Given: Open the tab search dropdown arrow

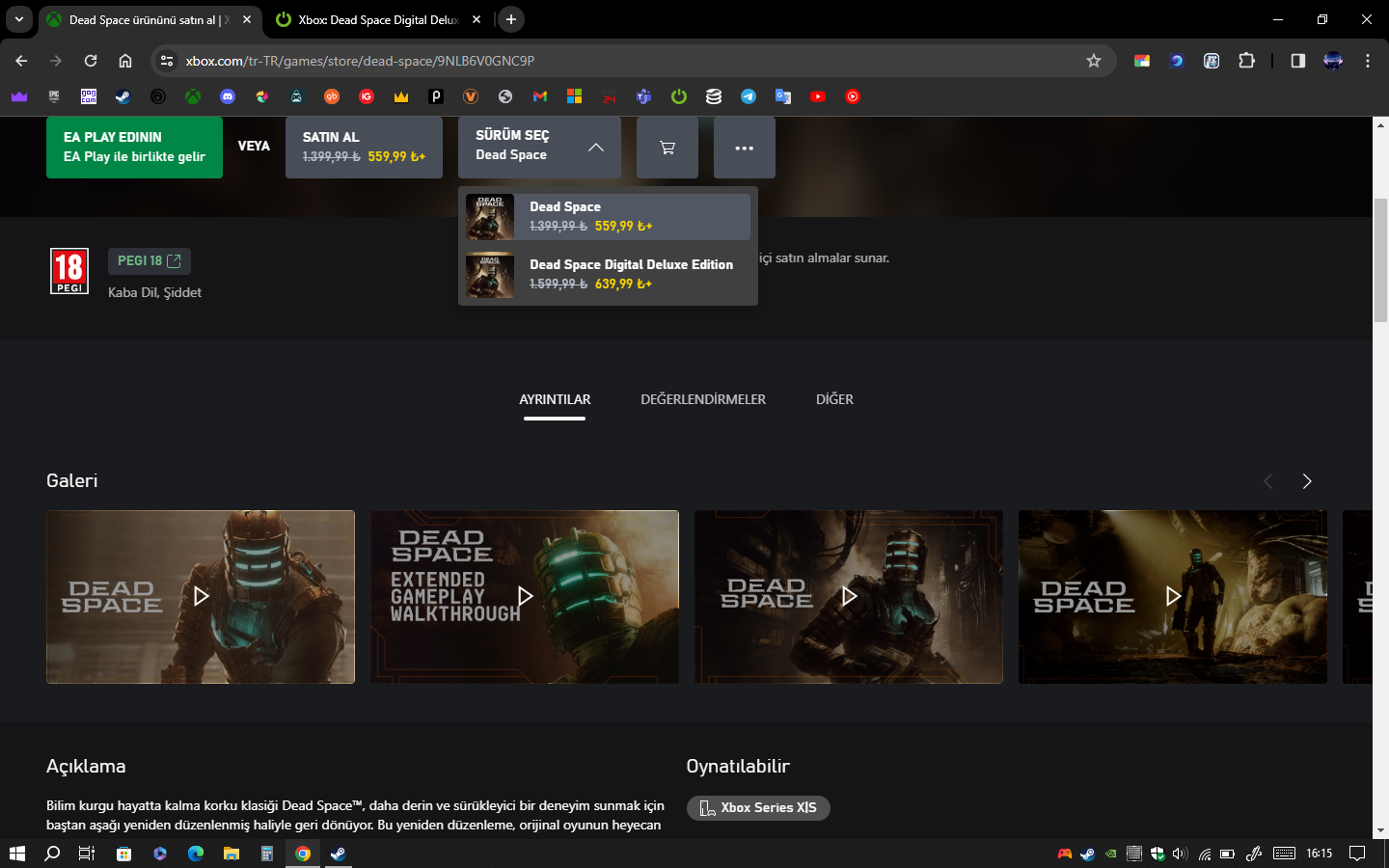Looking at the screenshot, I should coord(19,19).
